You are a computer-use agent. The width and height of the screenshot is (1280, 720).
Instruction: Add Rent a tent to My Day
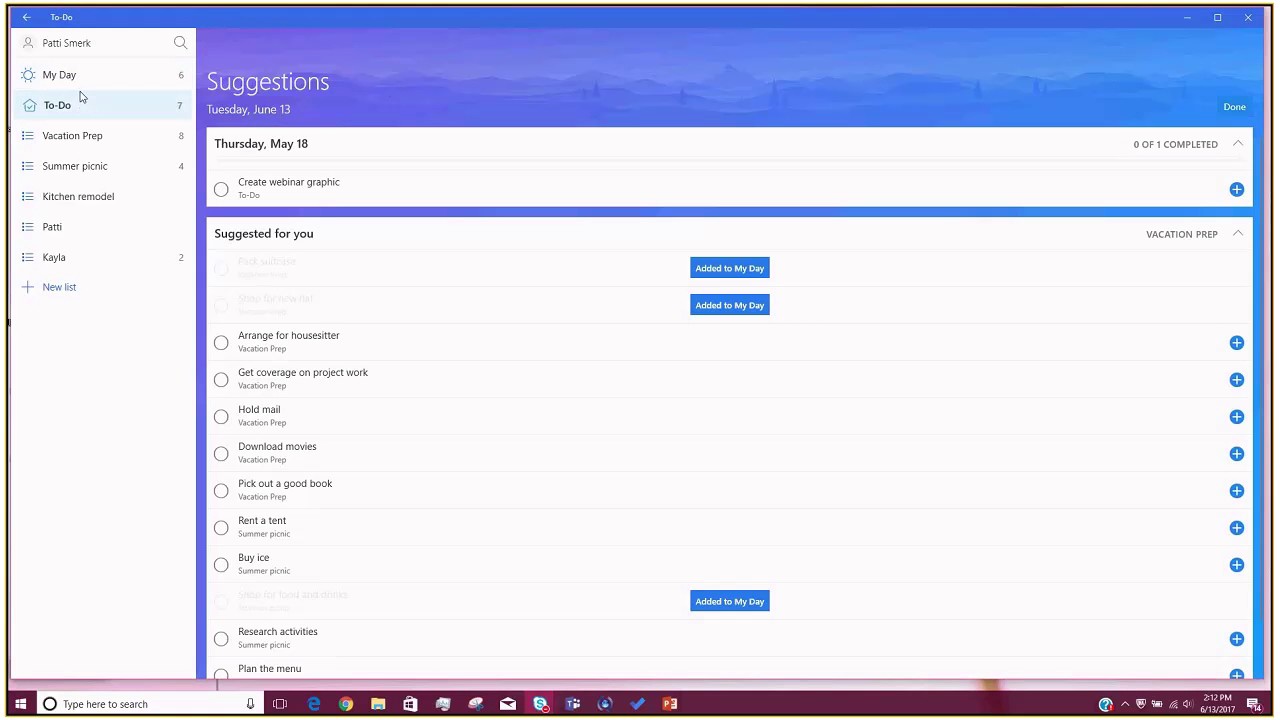click(1236, 528)
